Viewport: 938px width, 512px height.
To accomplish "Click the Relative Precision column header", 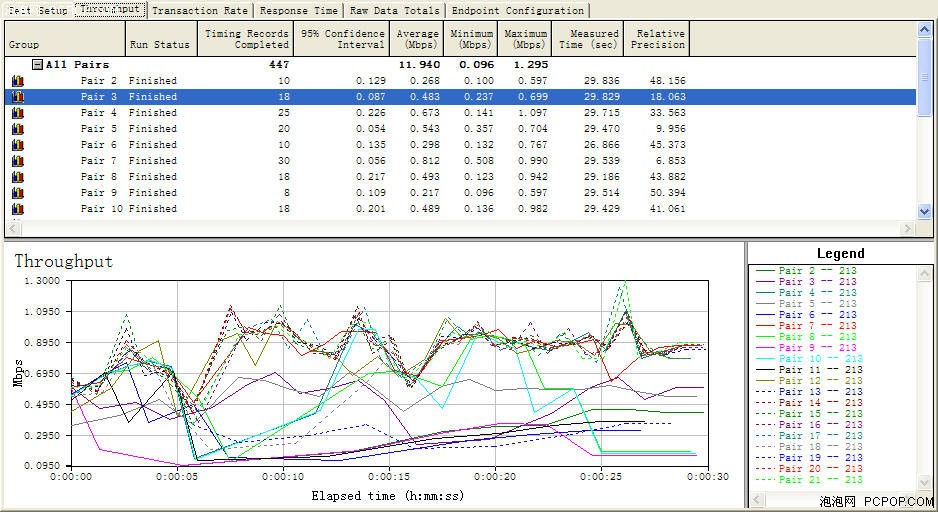I will click(657, 39).
